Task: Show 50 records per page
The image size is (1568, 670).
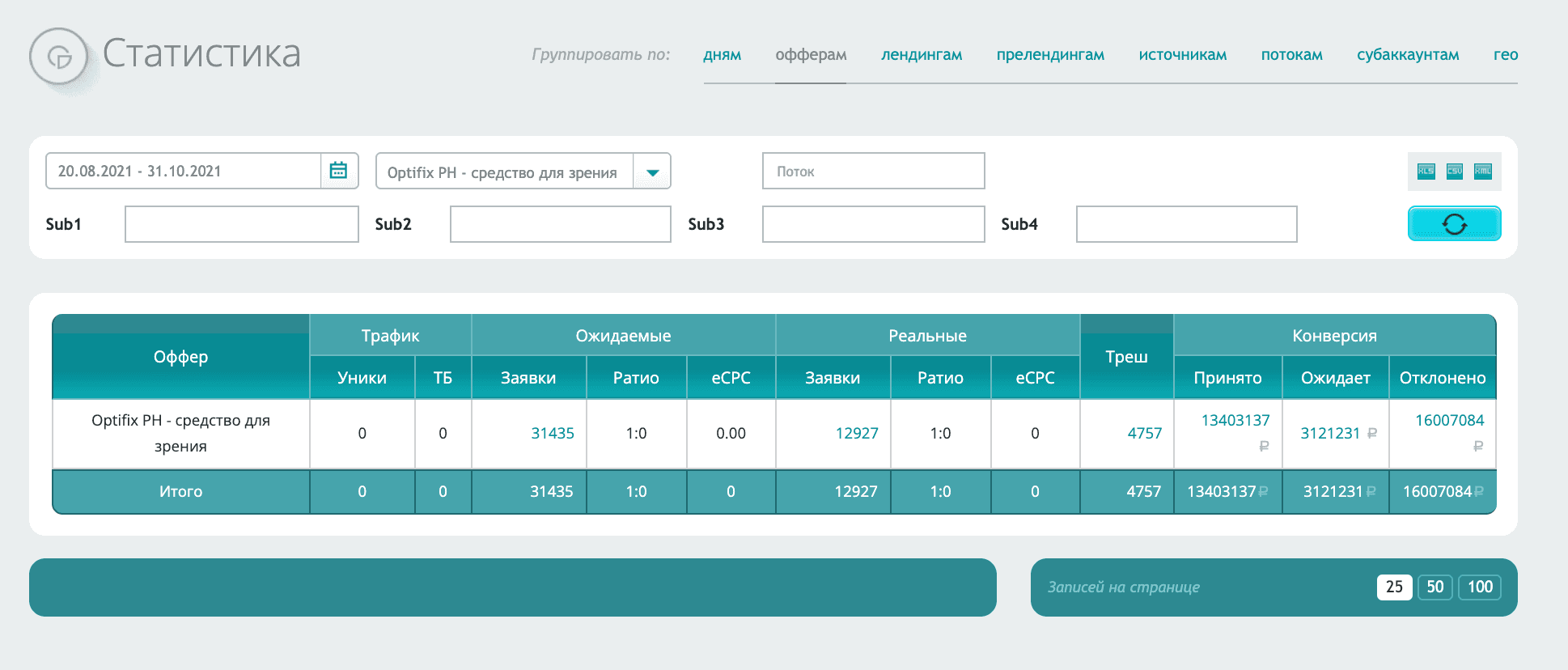Action: [1435, 587]
